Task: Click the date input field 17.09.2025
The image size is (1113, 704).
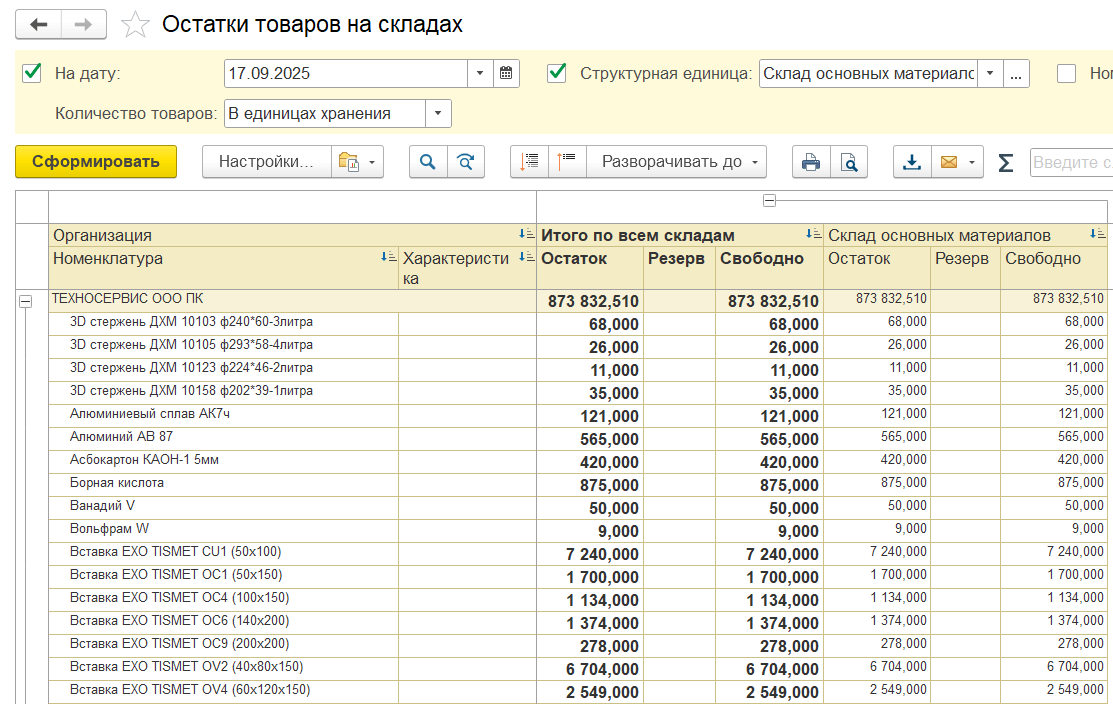Action: tap(345, 73)
